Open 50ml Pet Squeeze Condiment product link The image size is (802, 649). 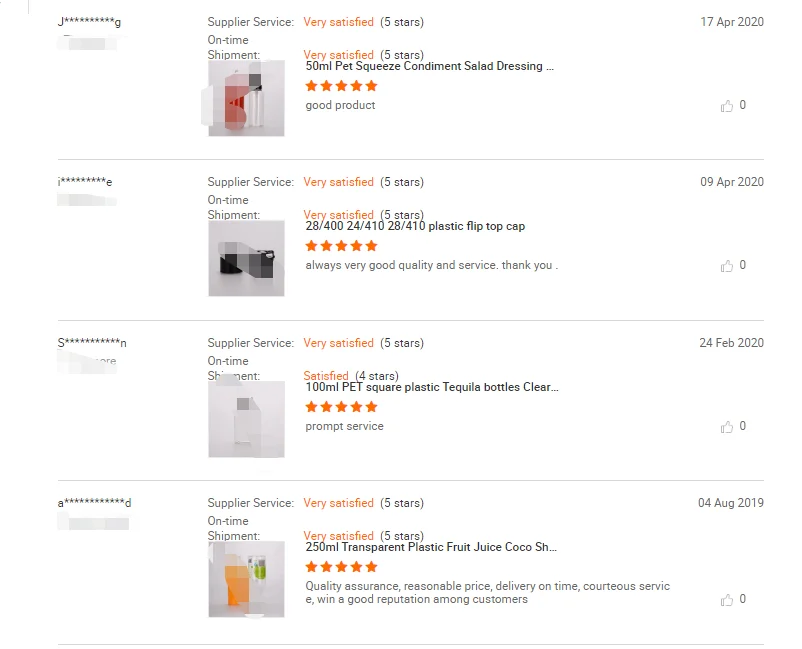click(x=429, y=66)
